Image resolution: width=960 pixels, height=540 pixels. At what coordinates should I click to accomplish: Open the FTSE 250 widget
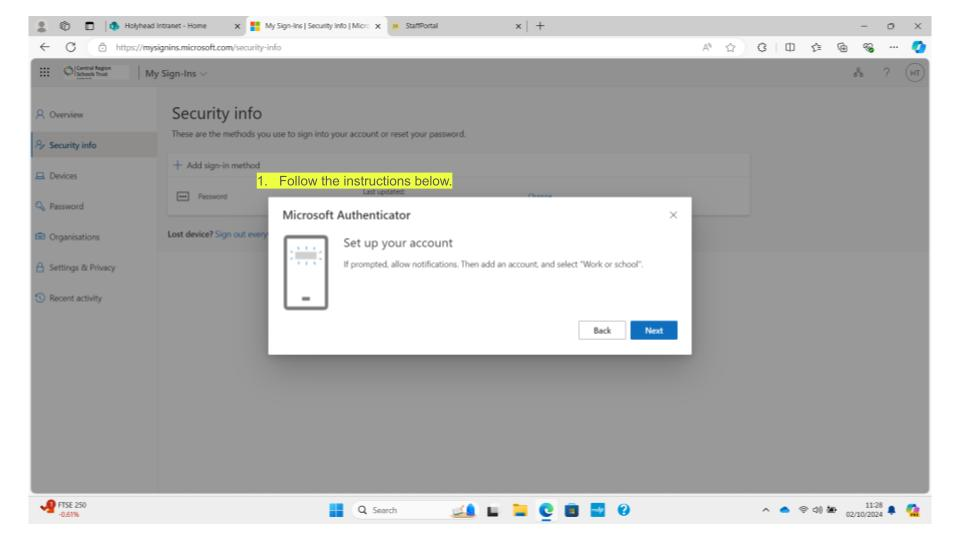pos(64,509)
